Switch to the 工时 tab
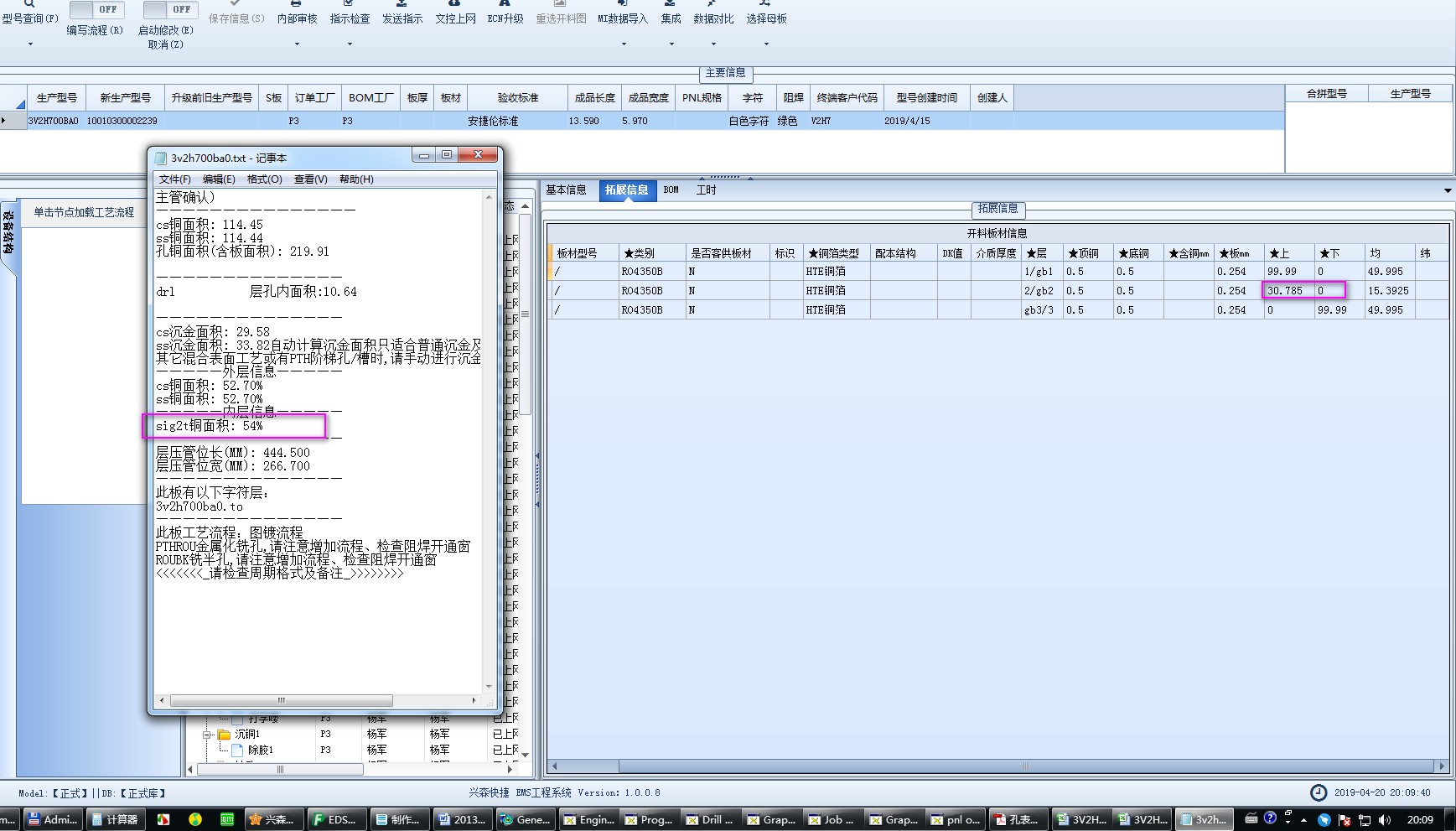The width and height of the screenshot is (1456, 831). (x=707, y=190)
